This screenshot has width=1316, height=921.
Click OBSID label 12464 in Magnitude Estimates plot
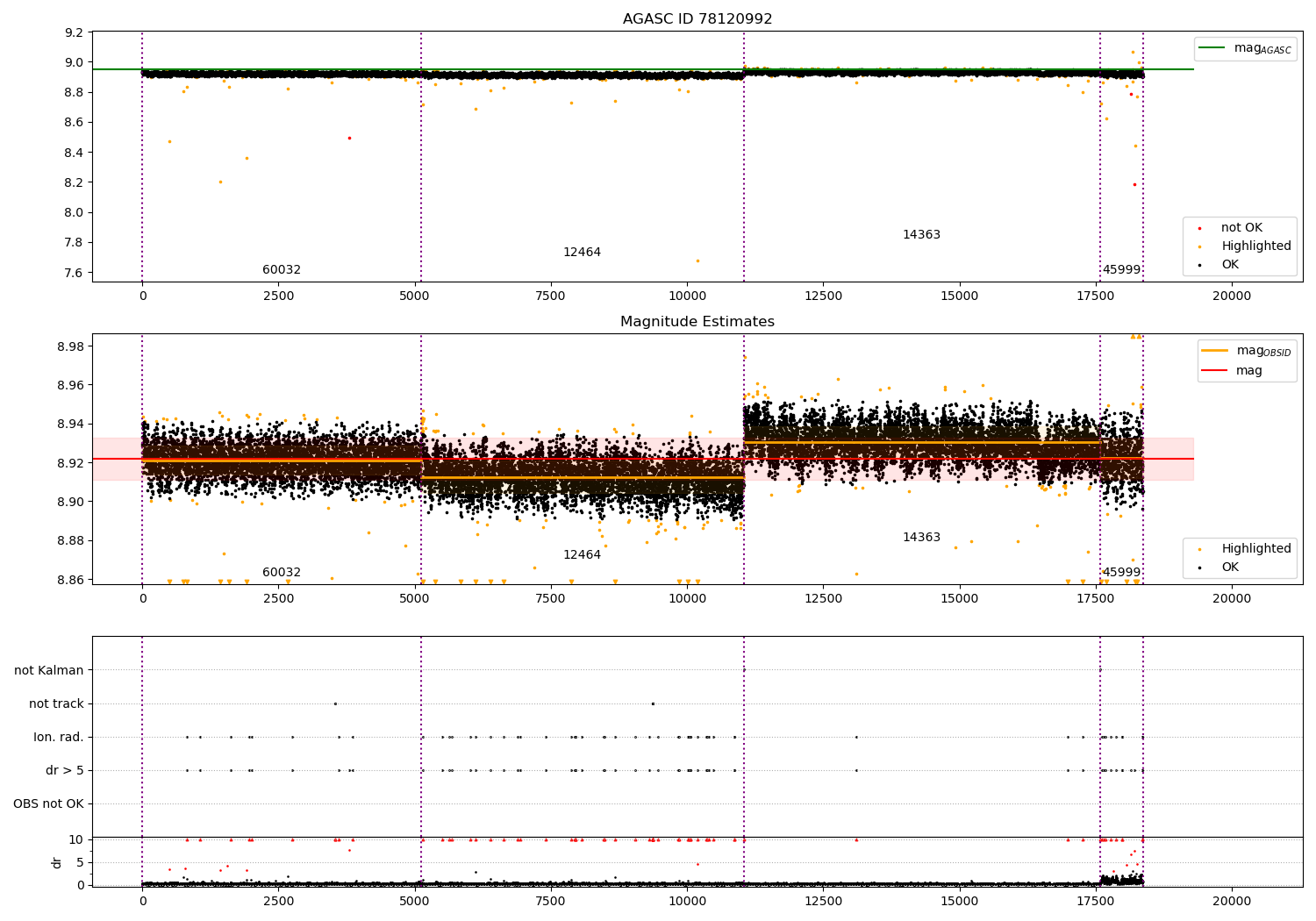[x=582, y=555]
